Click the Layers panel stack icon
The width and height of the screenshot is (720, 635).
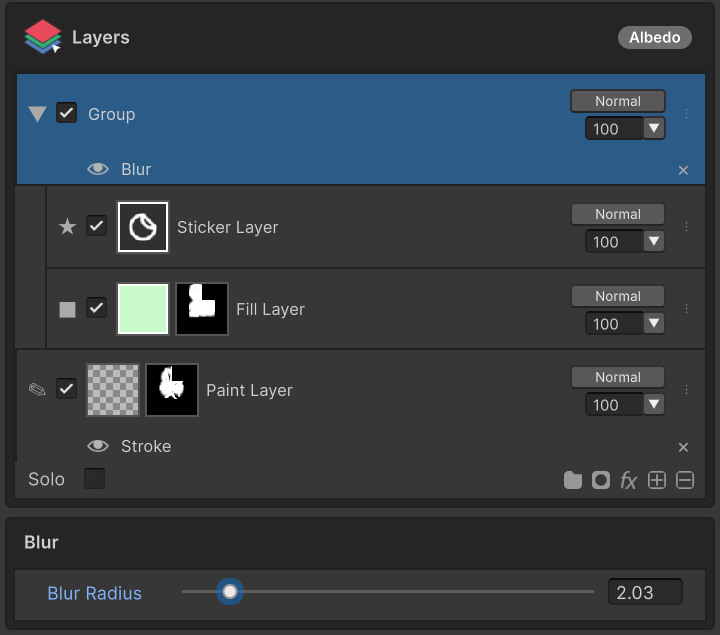[43, 37]
